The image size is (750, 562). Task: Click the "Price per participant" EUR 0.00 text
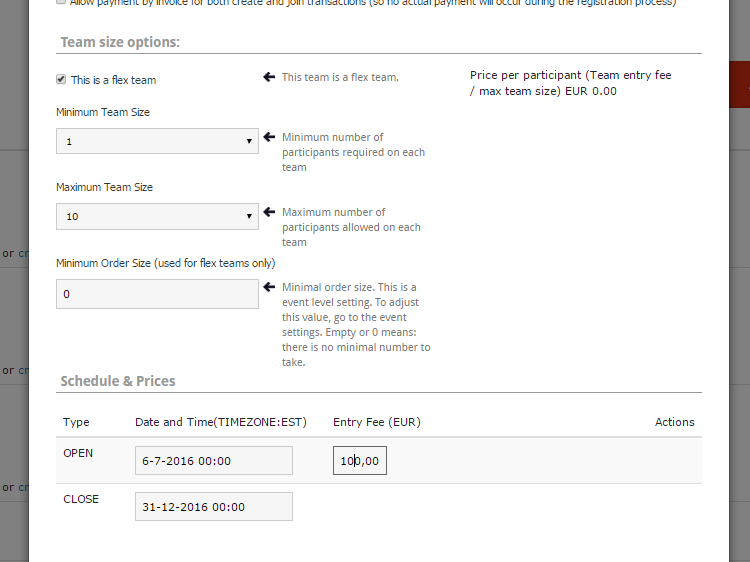coord(570,83)
